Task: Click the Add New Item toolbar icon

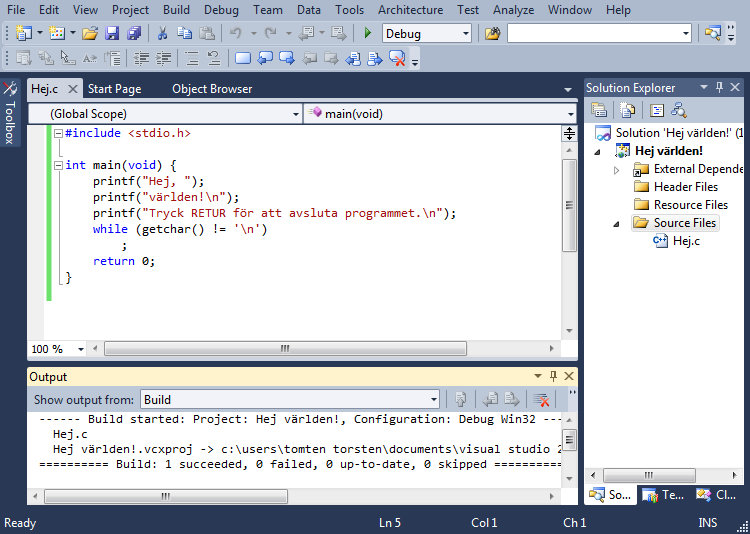Action: [x=57, y=33]
